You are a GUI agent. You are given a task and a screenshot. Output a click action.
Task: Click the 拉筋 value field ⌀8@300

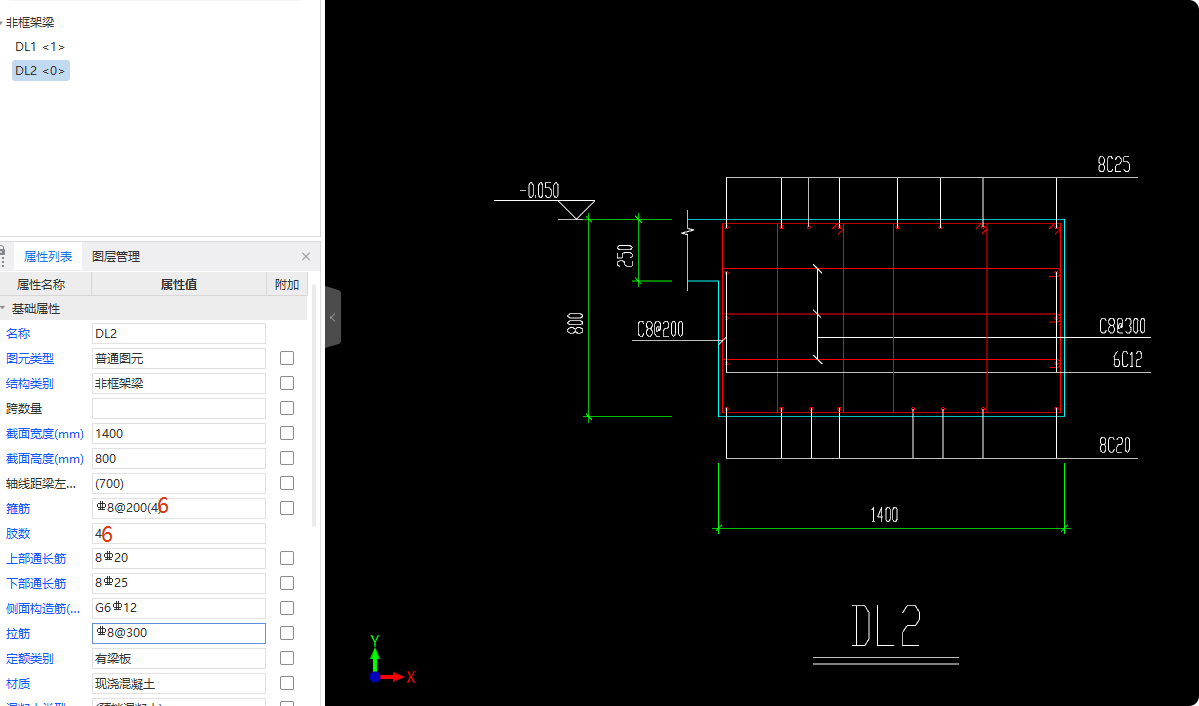point(179,633)
